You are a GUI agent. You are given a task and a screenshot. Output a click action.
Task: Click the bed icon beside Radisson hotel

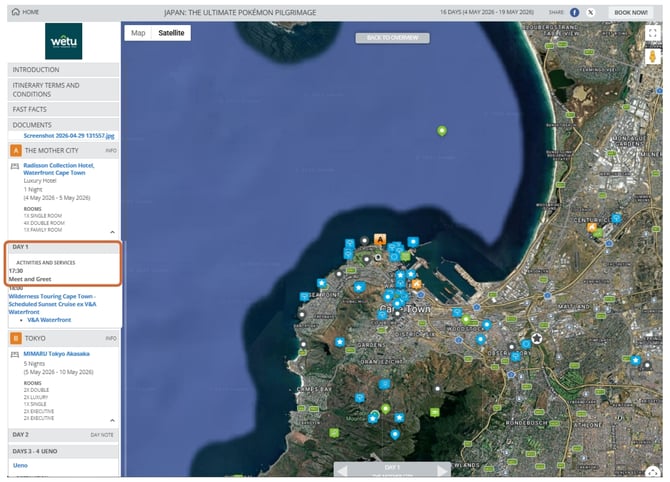[x=15, y=166]
